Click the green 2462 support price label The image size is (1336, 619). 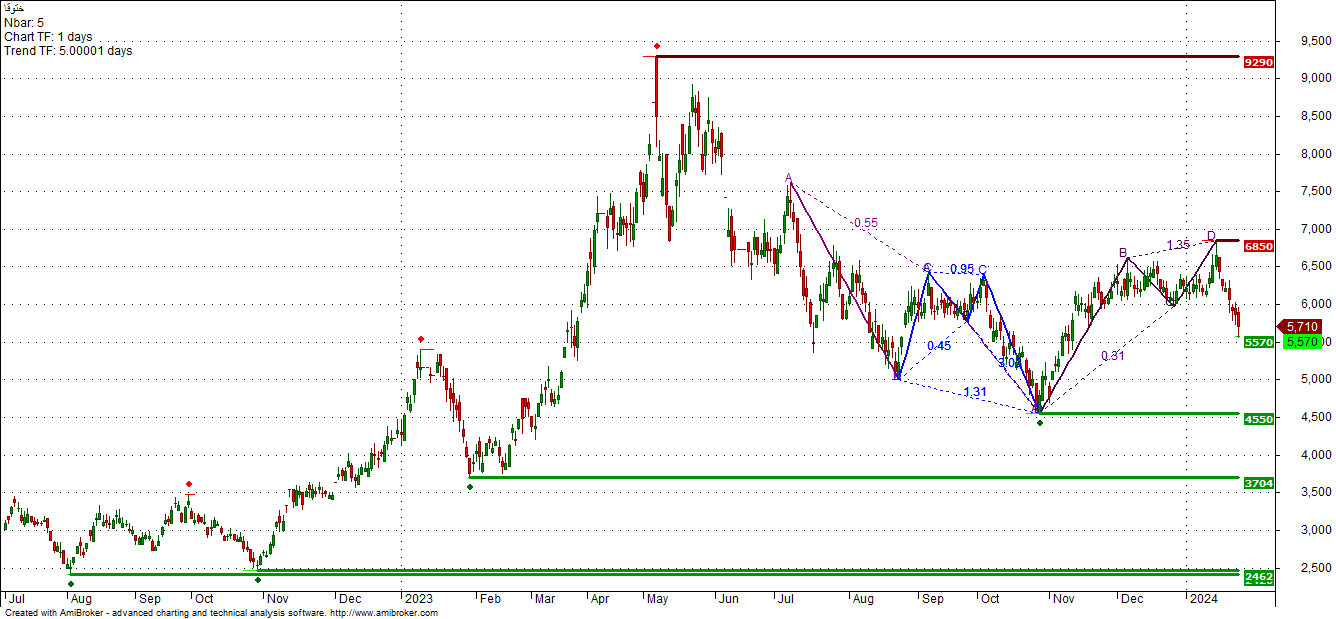1258,577
